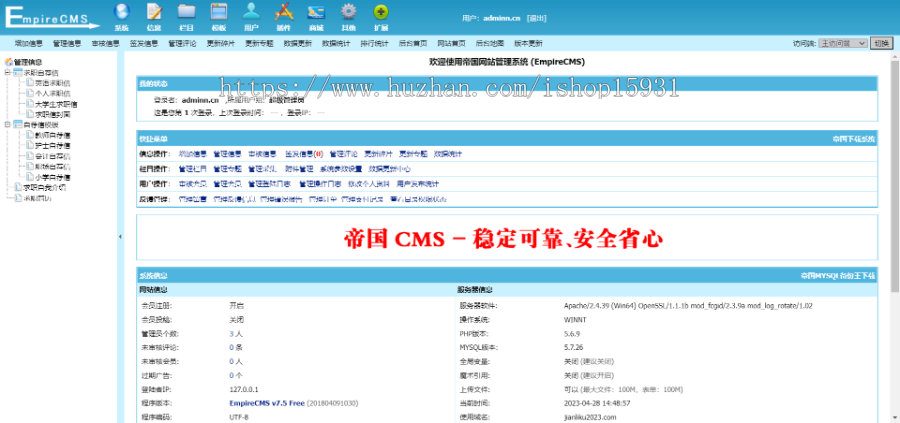Open 后台地图 in navigation bar

(x=490, y=43)
